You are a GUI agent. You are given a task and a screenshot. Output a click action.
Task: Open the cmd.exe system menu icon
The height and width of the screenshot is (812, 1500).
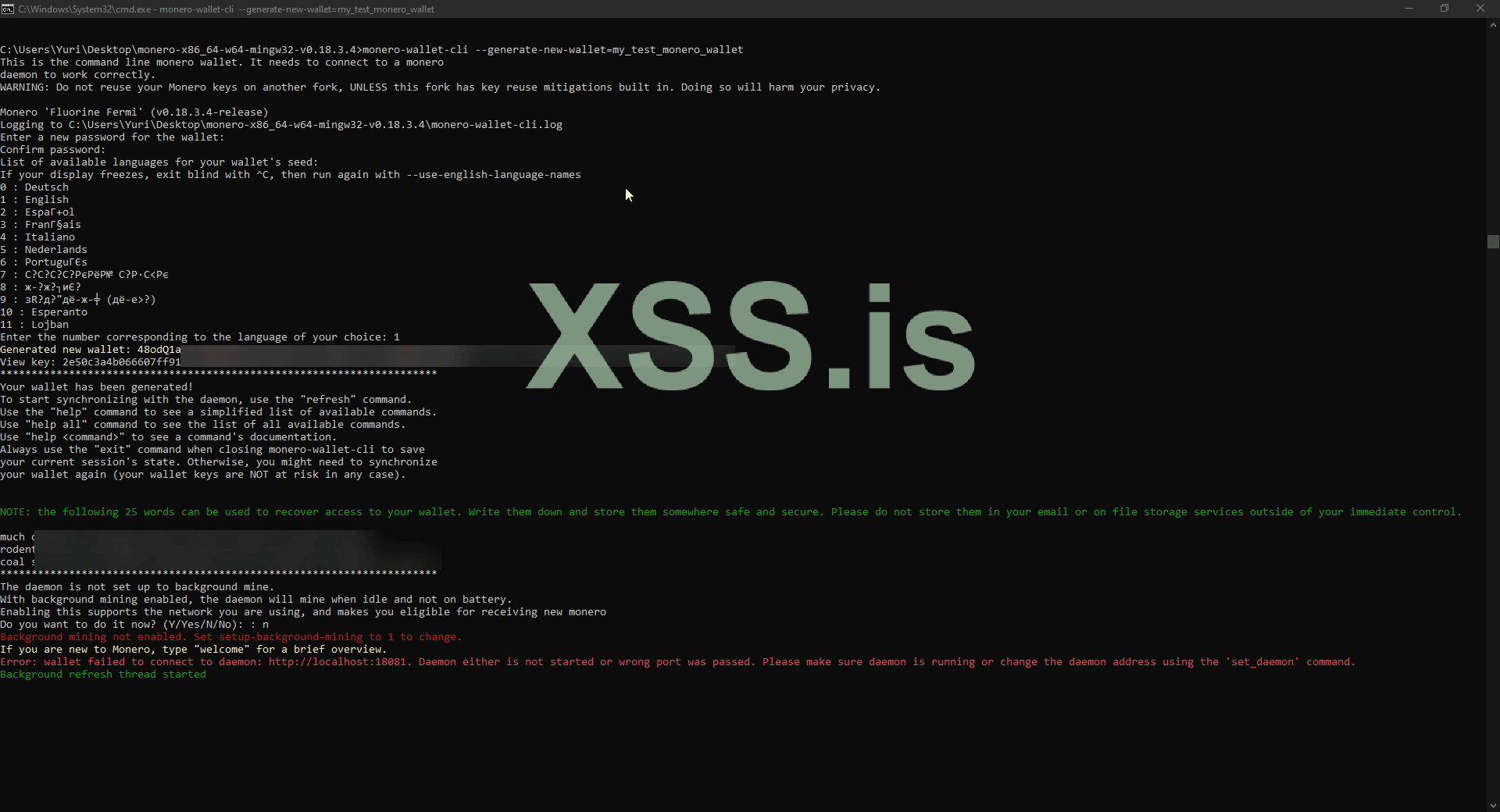pyautogui.click(x=8, y=9)
